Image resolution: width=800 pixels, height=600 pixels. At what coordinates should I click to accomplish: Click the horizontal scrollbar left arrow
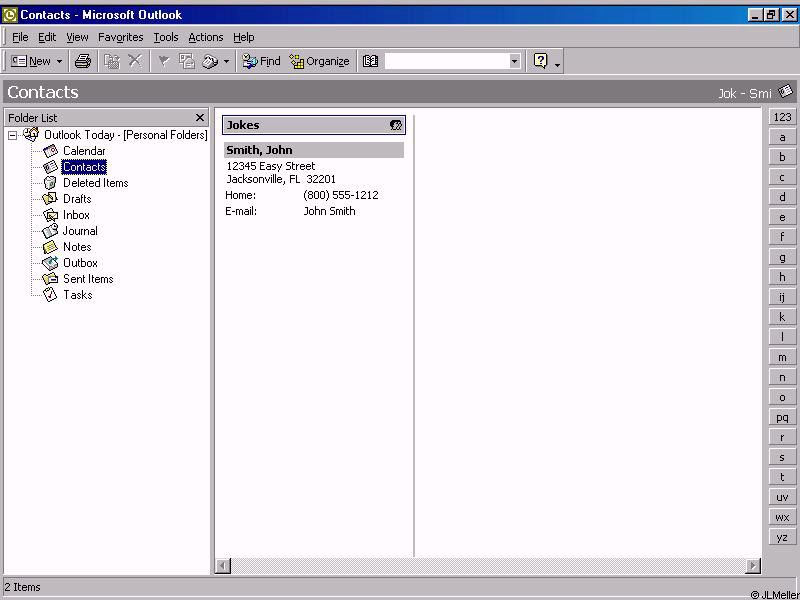coord(223,565)
